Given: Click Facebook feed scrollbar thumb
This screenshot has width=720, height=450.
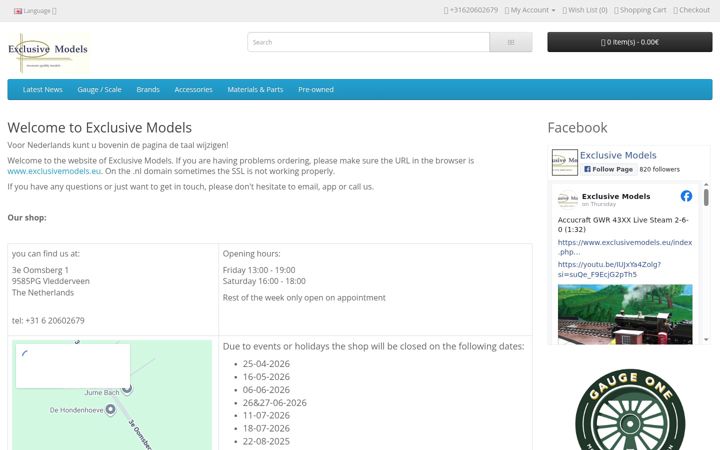Looking at the screenshot, I should click(x=706, y=197).
